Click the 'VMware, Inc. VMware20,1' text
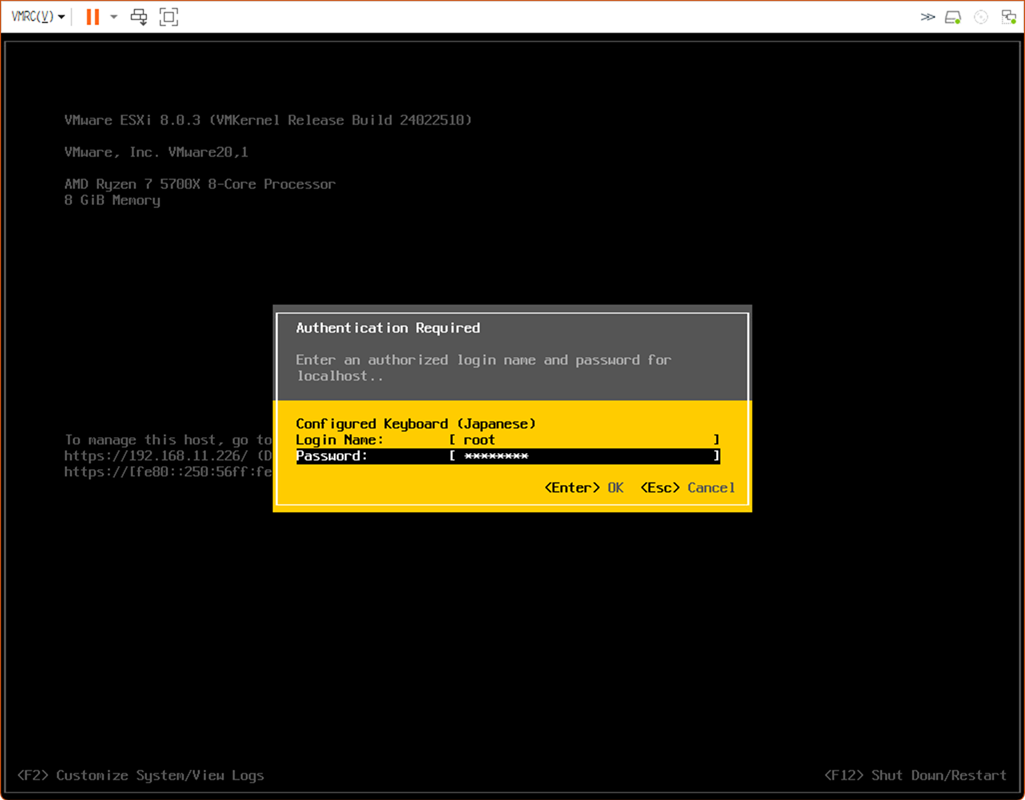The height and width of the screenshot is (800, 1025). tap(156, 152)
